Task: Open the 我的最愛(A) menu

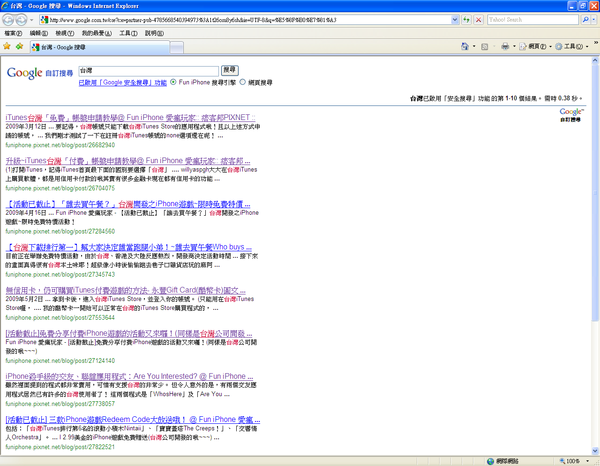Action: click(96, 33)
